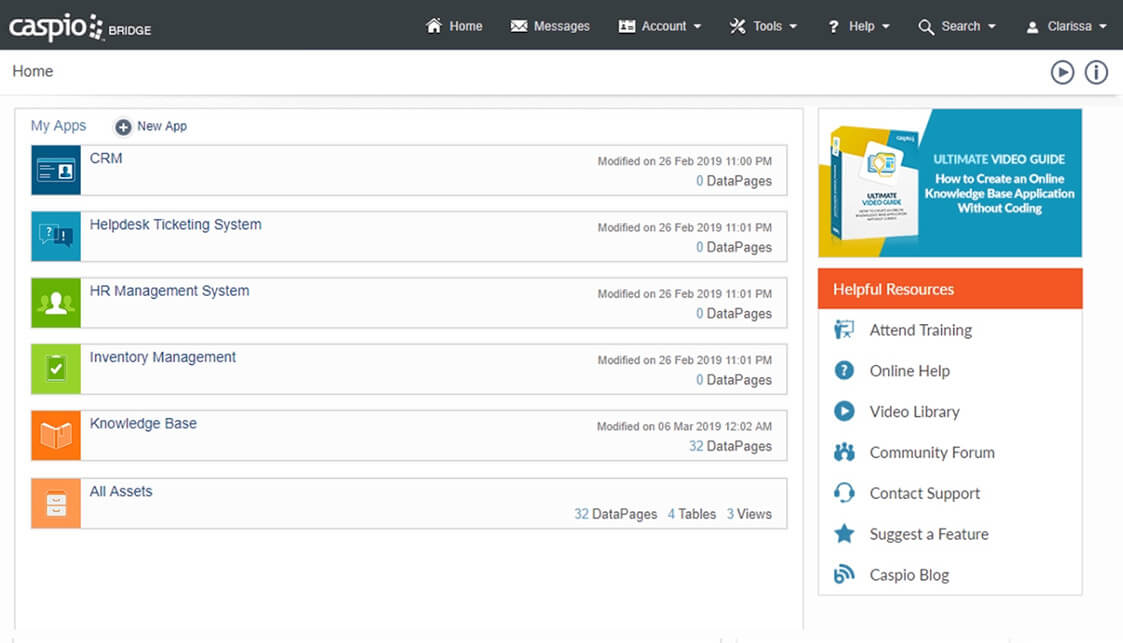Image resolution: width=1123 pixels, height=643 pixels.
Task: Click the Online Help icon
Action: tap(844, 370)
